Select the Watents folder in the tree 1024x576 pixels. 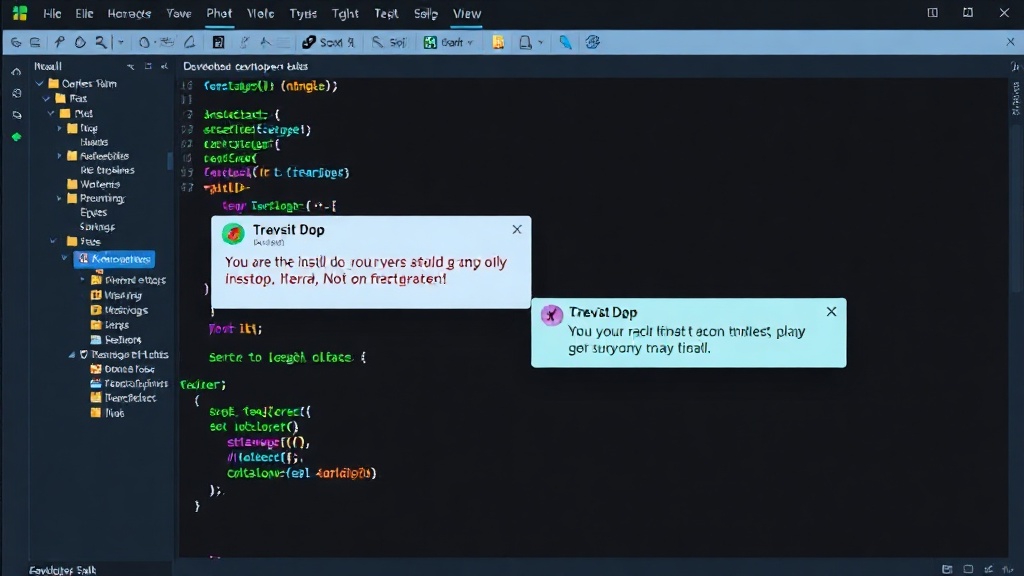(x=93, y=184)
